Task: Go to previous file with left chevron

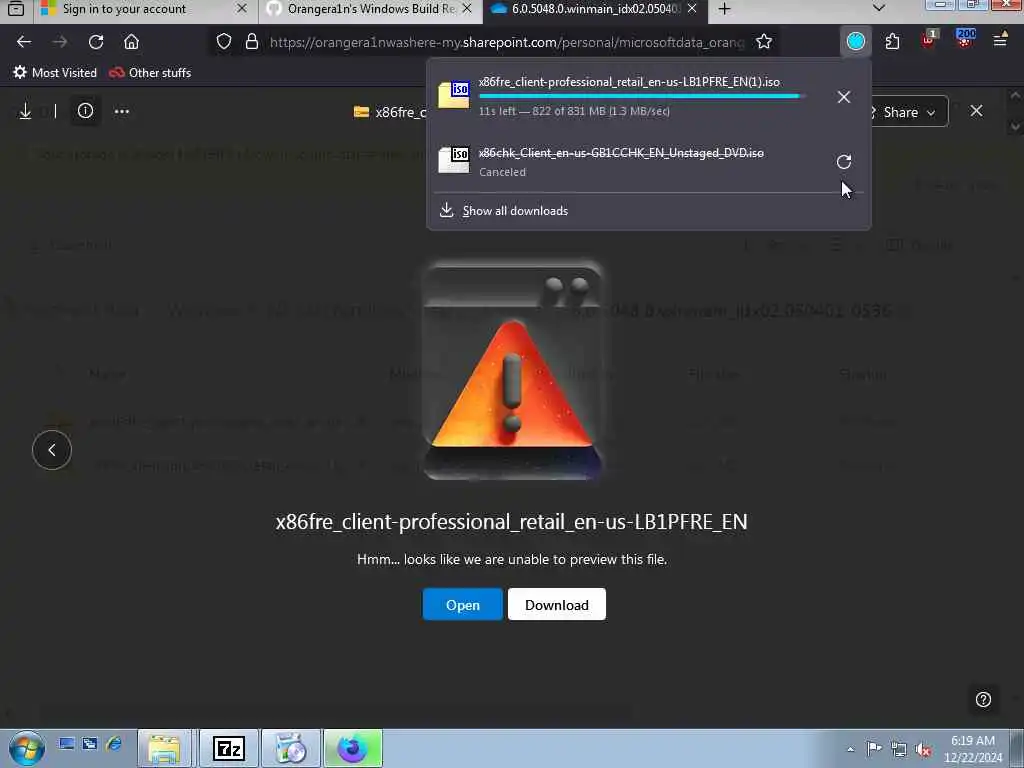Action: [x=52, y=450]
